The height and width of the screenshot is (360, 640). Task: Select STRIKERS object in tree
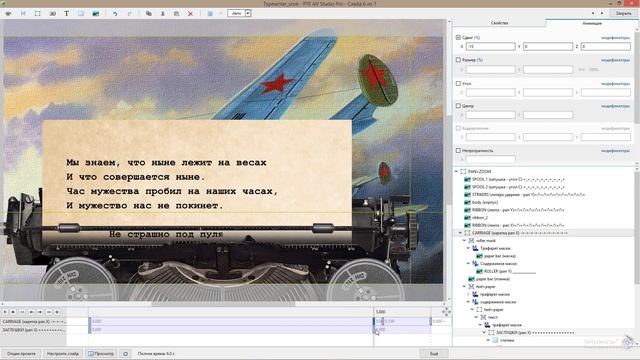coord(528,195)
